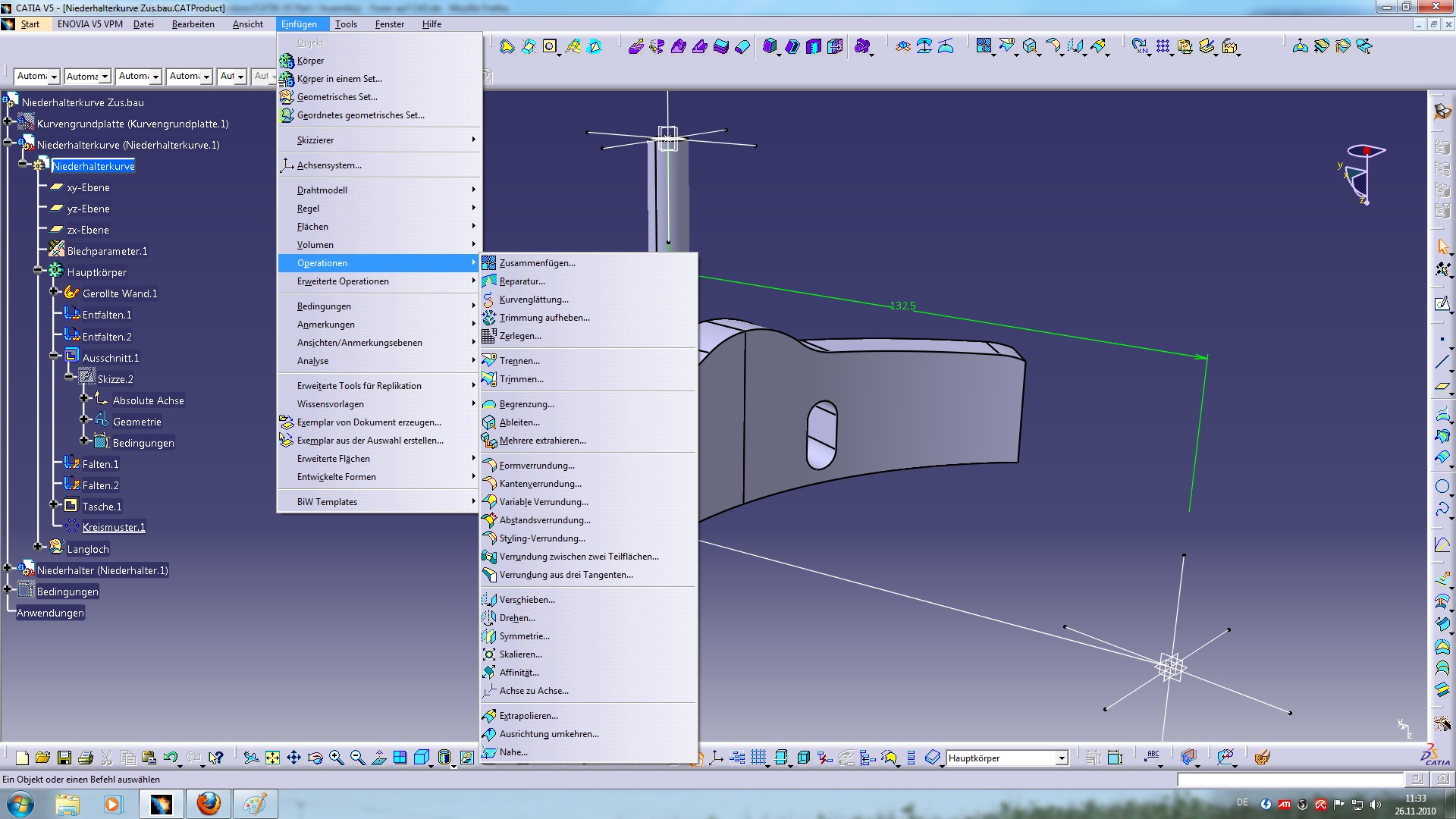Screen dimensions: 1456x819
Task: Open Firefox from the taskbar
Action: point(208,804)
